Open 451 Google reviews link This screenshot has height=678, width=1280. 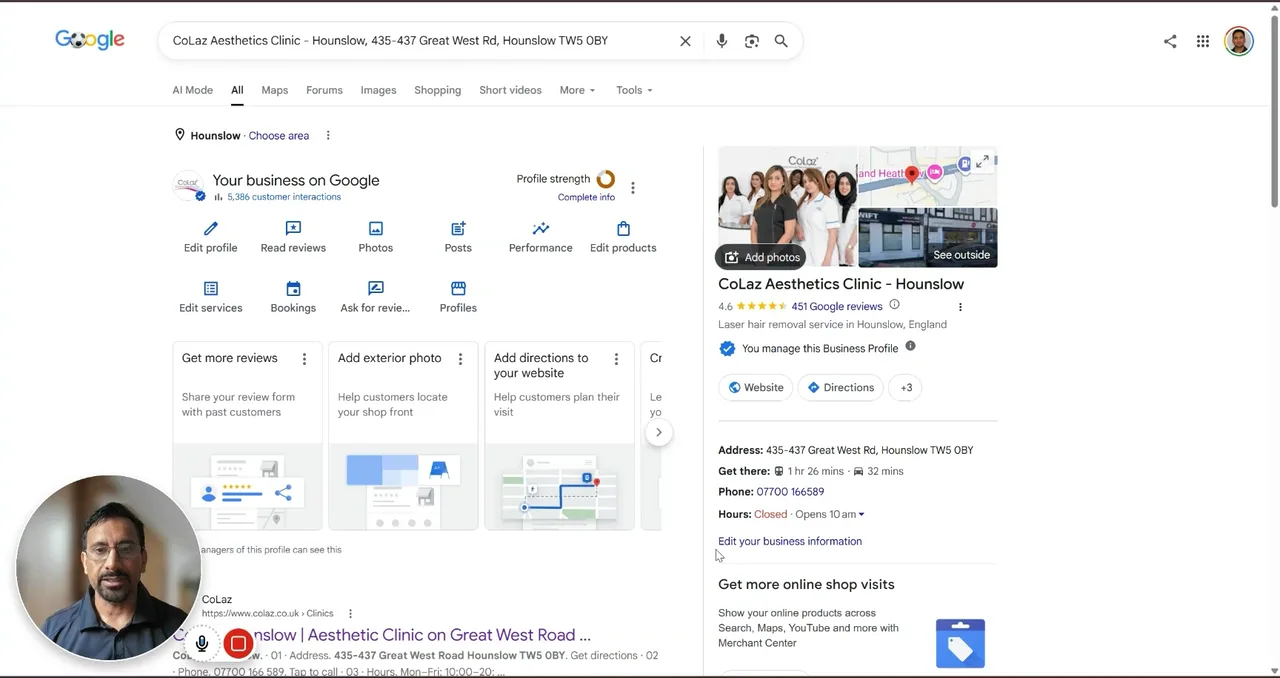tap(837, 306)
